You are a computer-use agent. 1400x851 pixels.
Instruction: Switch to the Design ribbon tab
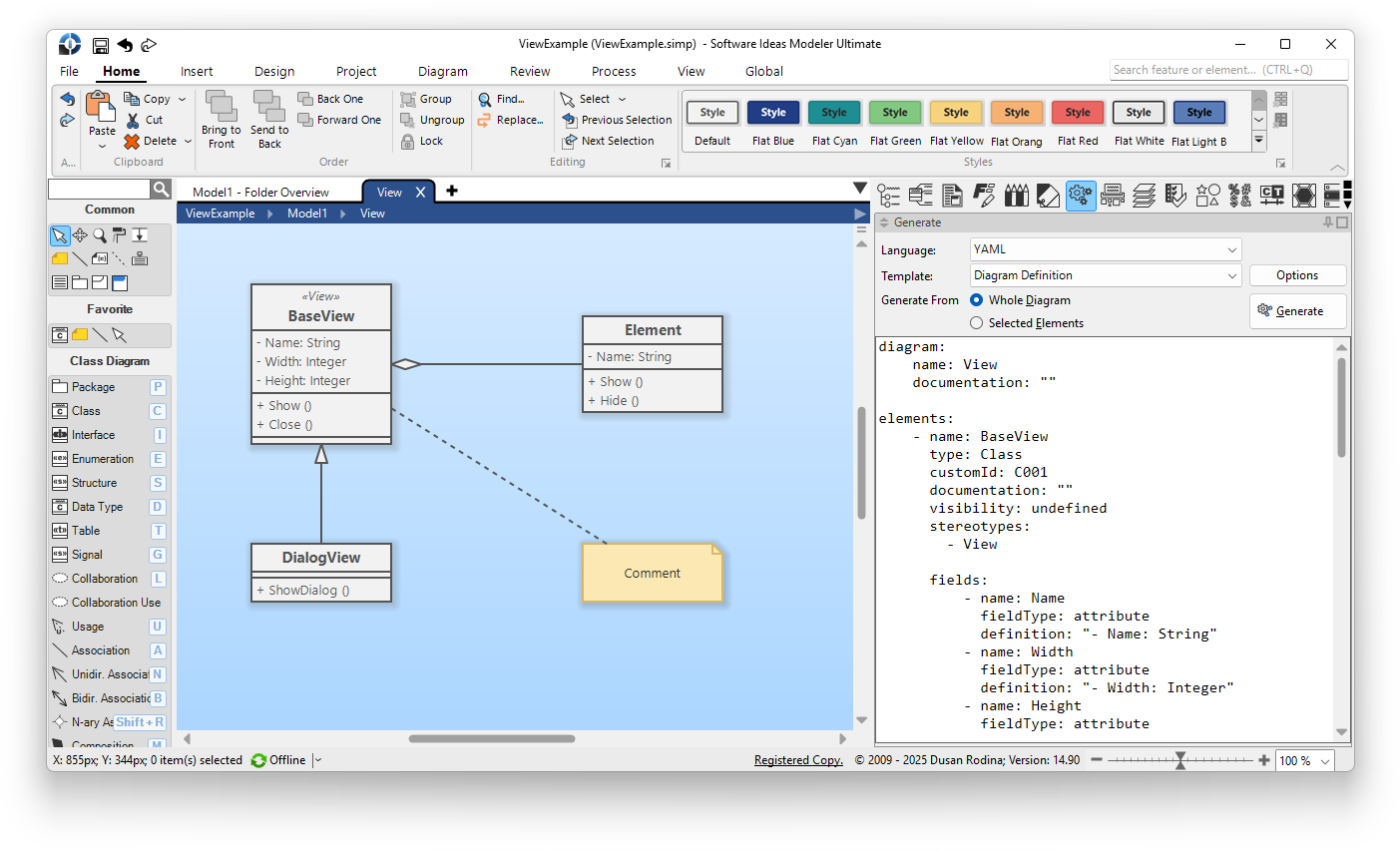pyautogui.click(x=274, y=71)
